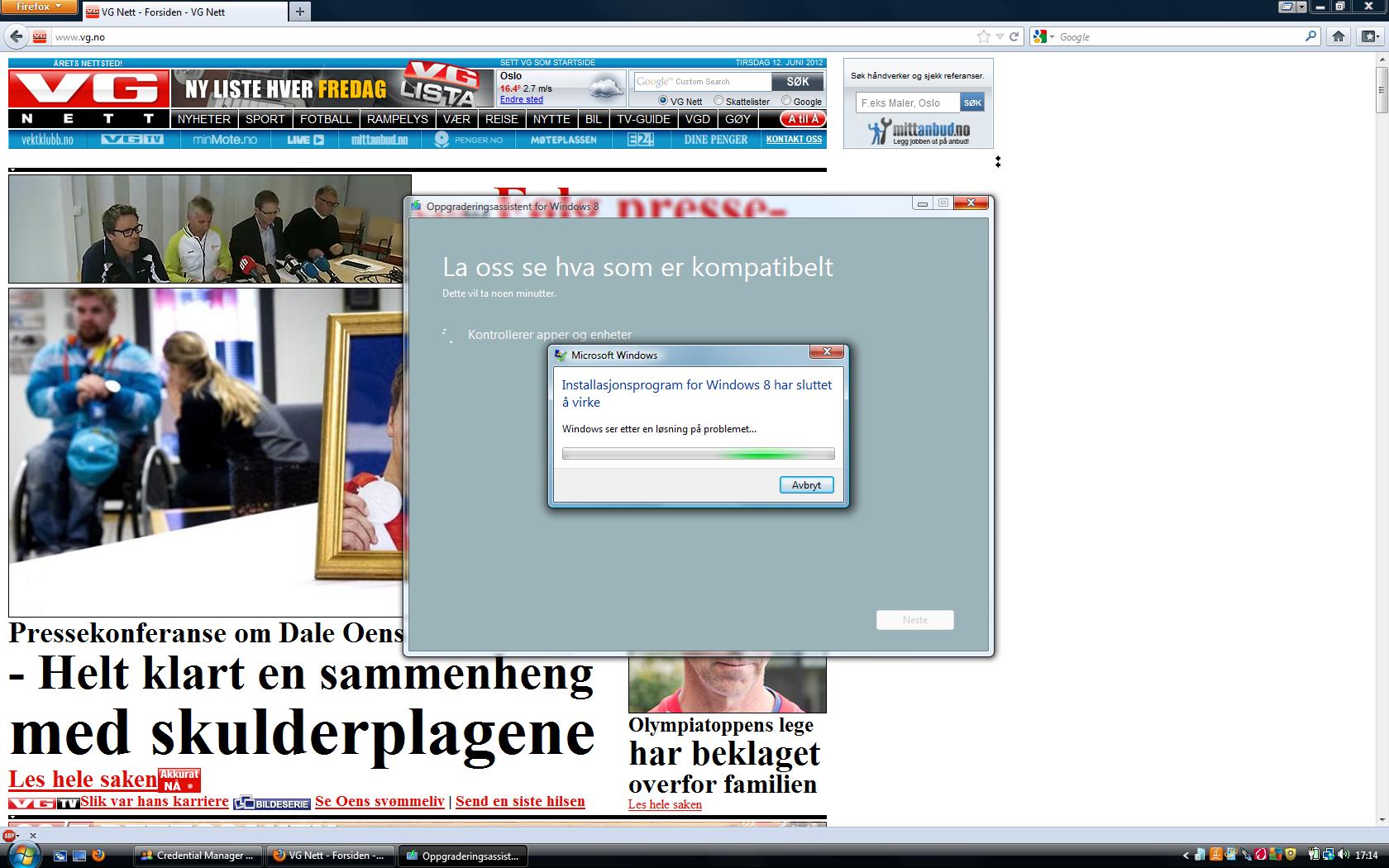
Task: Expand hidden tray icons arrow
Action: [1186, 856]
